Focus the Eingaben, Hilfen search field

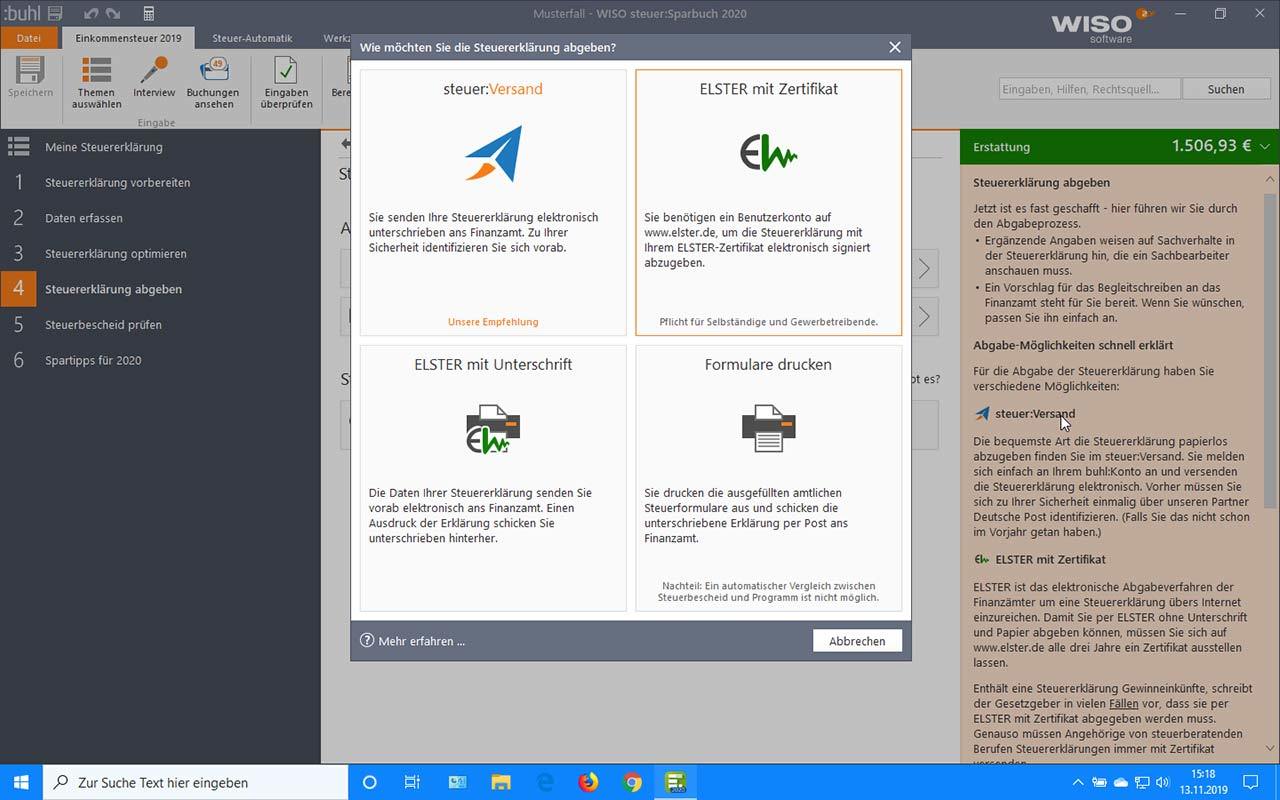click(x=1089, y=89)
